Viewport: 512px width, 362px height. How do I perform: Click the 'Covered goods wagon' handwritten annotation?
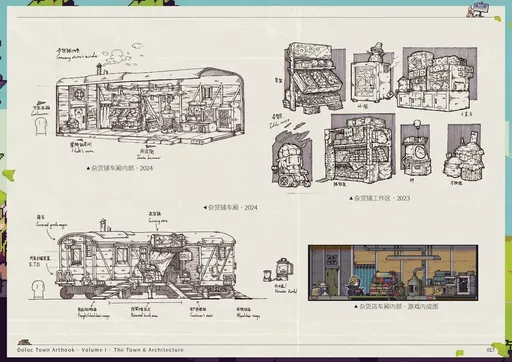[x=52, y=225]
